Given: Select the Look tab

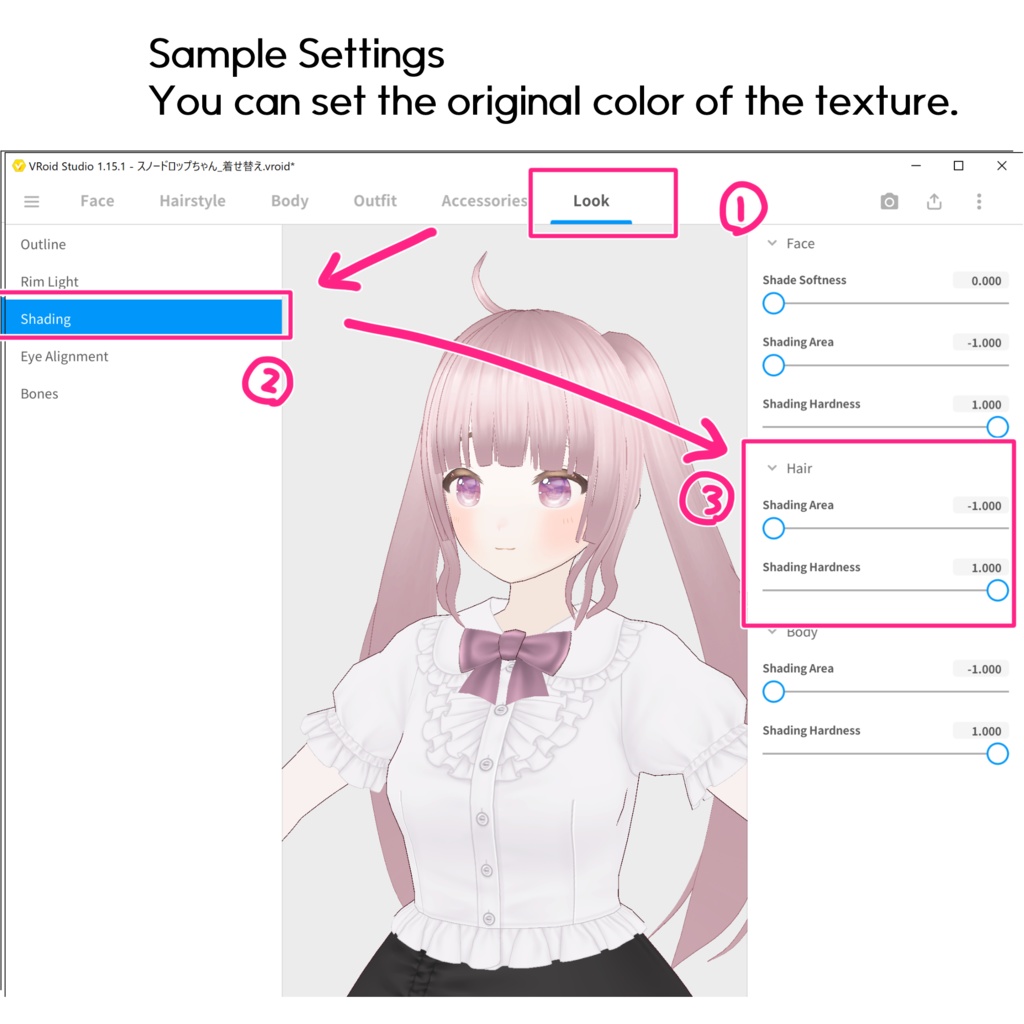Looking at the screenshot, I should [590, 201].
